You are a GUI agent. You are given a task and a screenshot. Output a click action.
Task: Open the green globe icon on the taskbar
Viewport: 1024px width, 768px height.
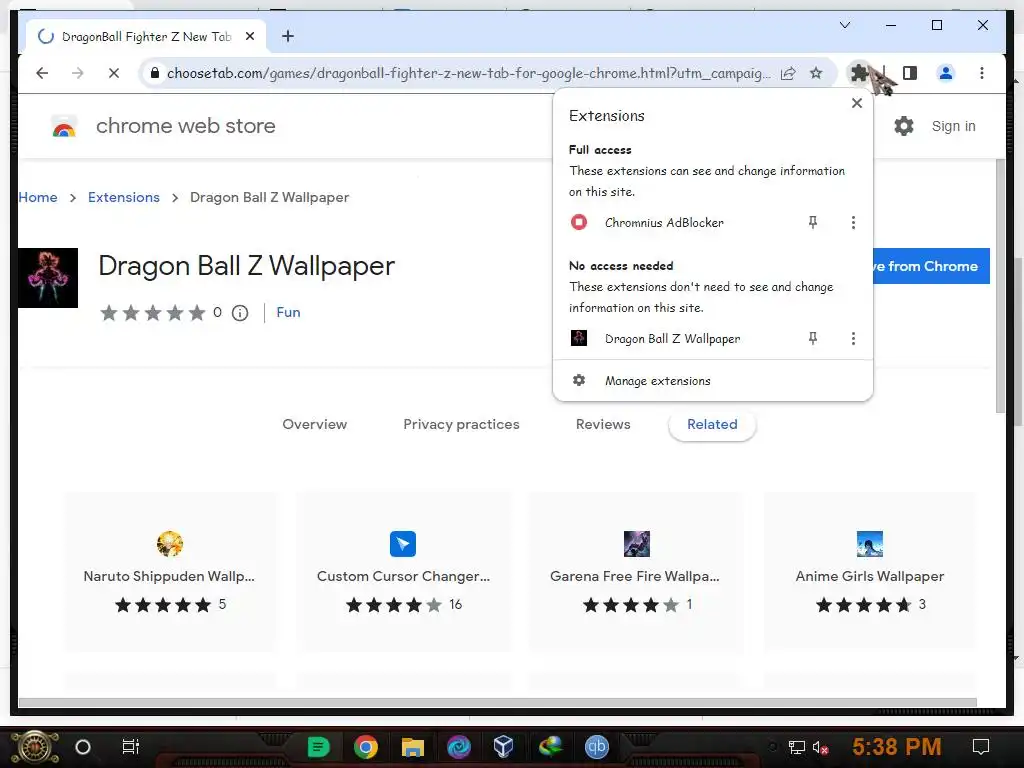[551, 746]
